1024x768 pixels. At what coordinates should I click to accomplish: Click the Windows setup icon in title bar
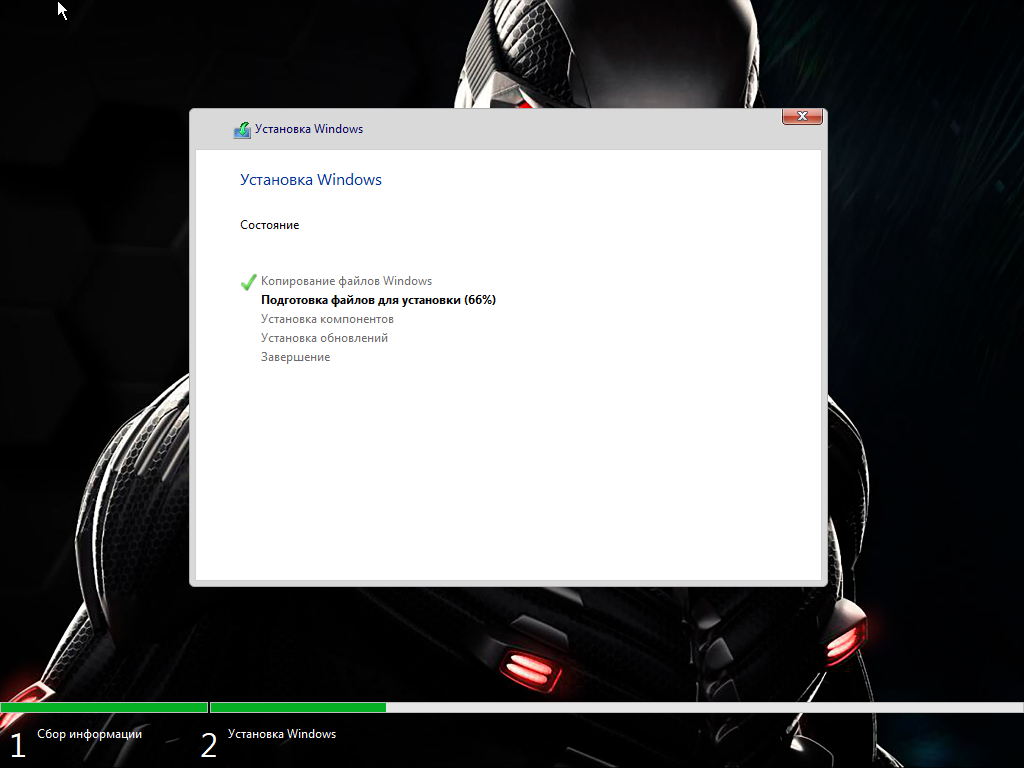242,130
